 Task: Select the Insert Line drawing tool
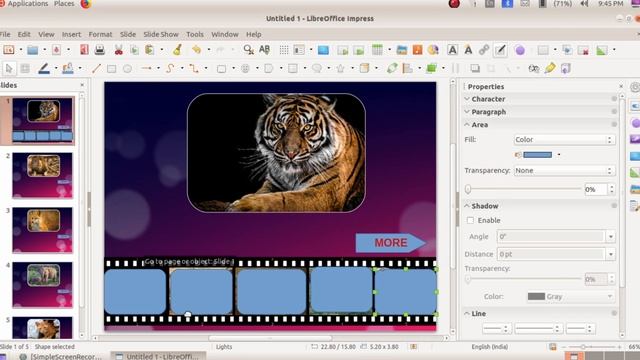tap(96, 69)
